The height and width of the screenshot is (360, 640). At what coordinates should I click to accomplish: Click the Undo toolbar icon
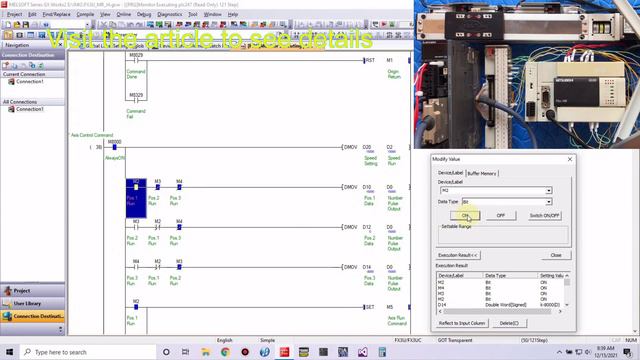pyautogui.click(x=131, y=24)
